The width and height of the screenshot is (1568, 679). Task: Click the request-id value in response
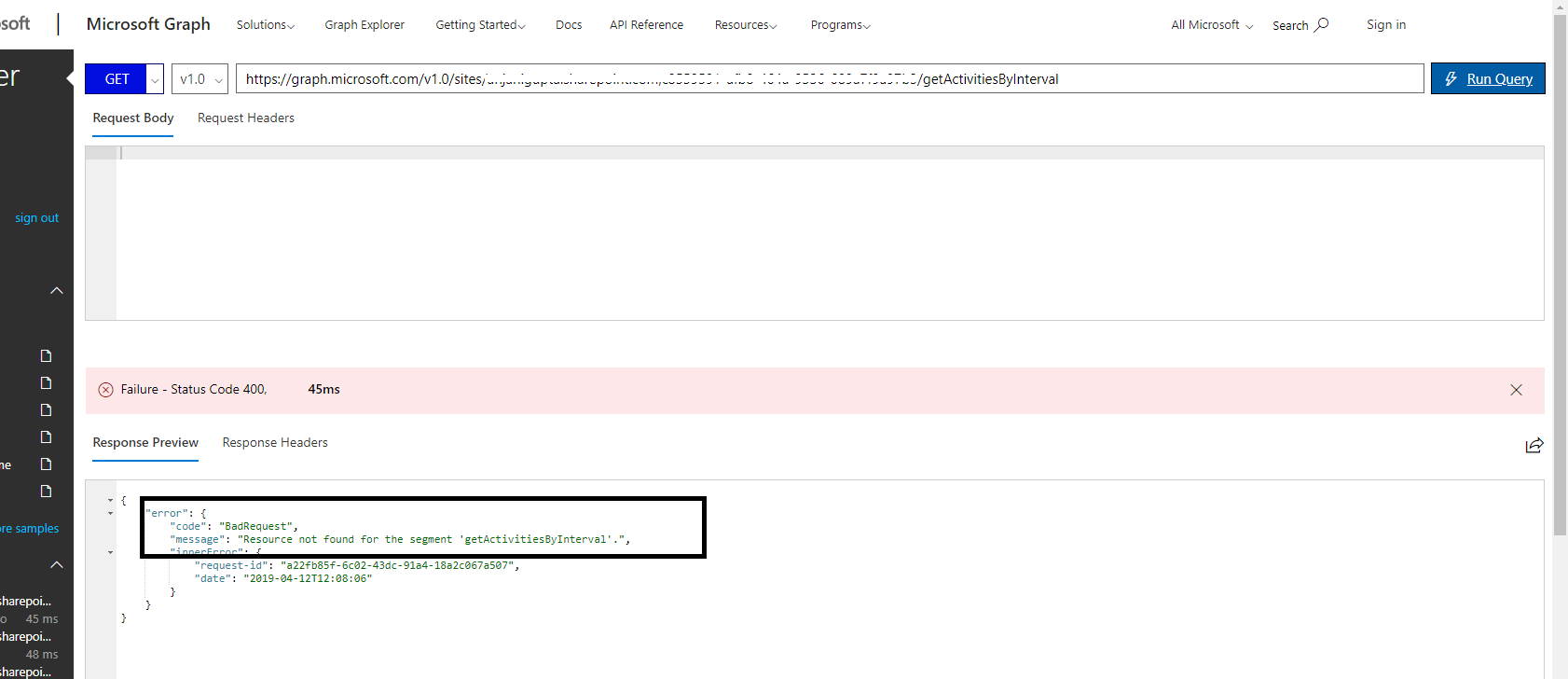point(397,565)
